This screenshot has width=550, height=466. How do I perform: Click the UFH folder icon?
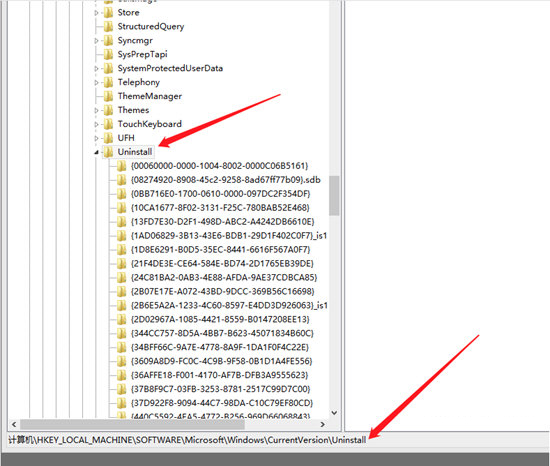click(x=108, y=138)
